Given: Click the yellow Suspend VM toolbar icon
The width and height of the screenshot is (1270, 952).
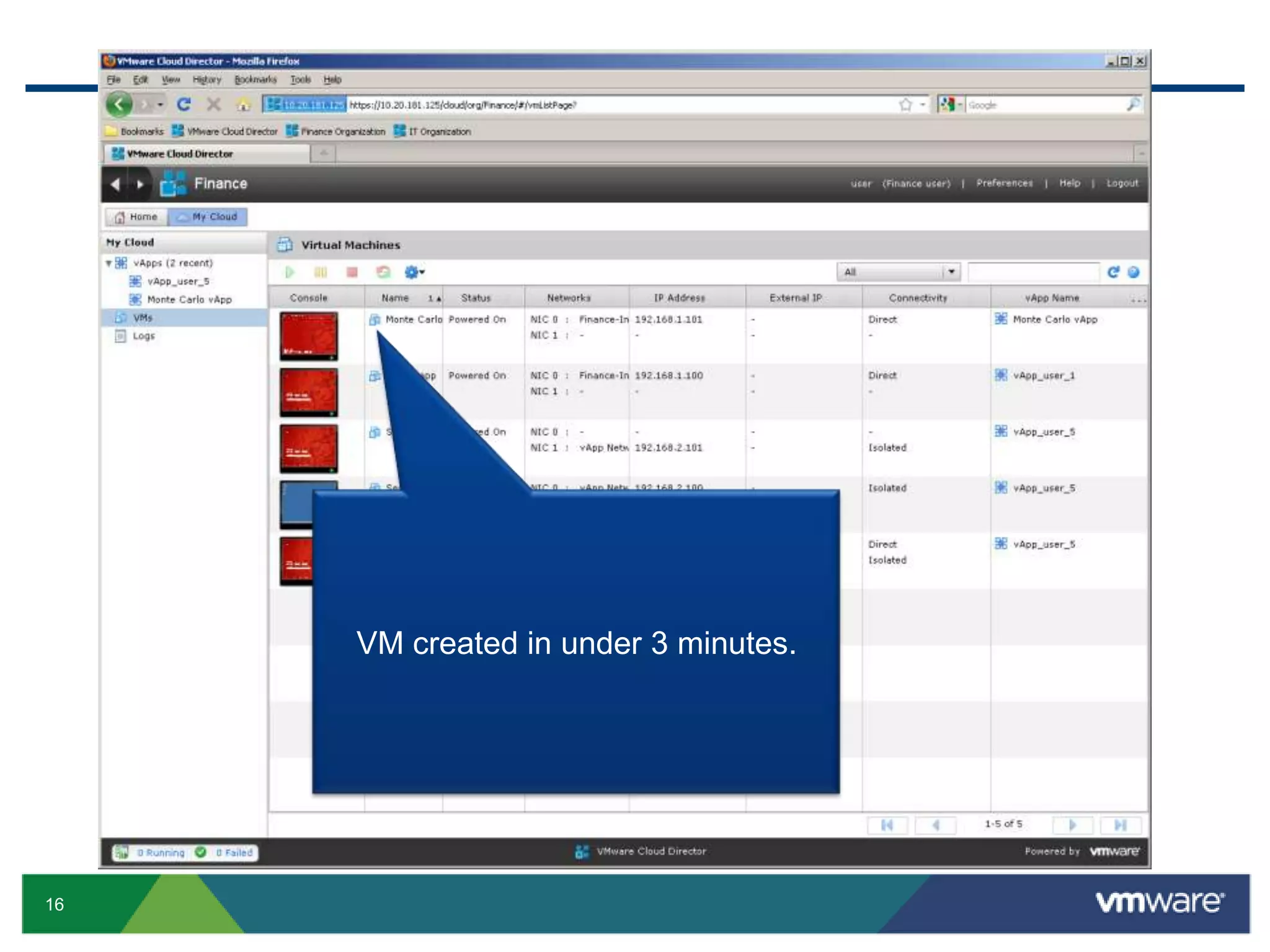Looking at the screenshot, I should click(321, 272).
